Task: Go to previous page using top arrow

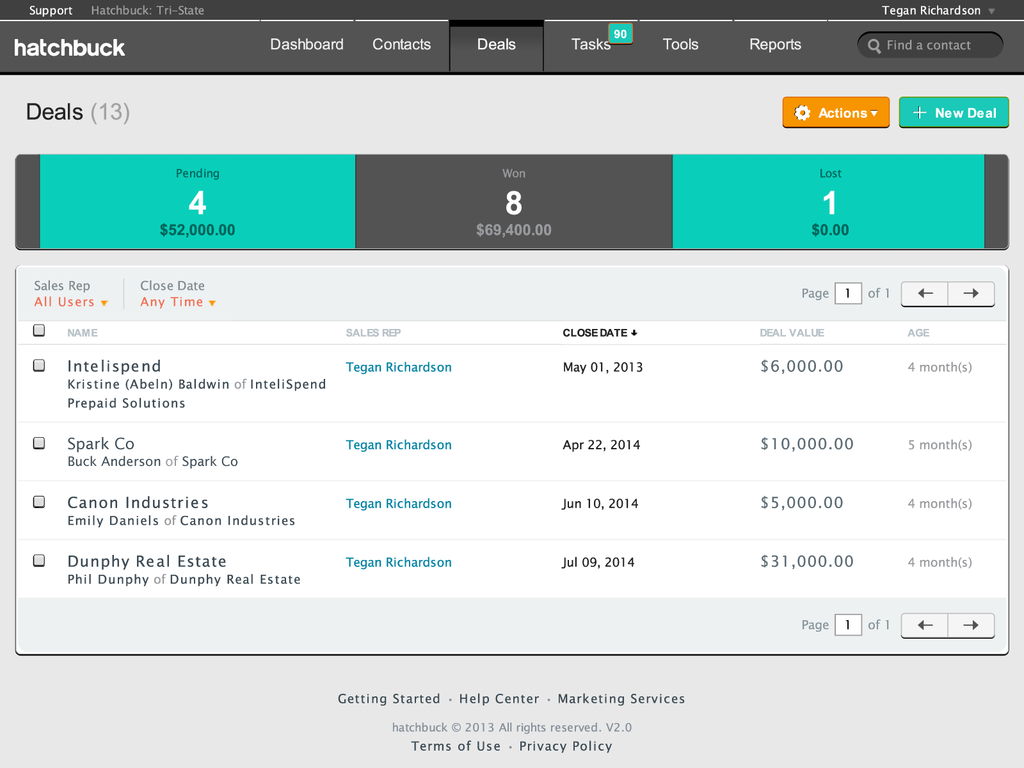Action: [925, 293]
